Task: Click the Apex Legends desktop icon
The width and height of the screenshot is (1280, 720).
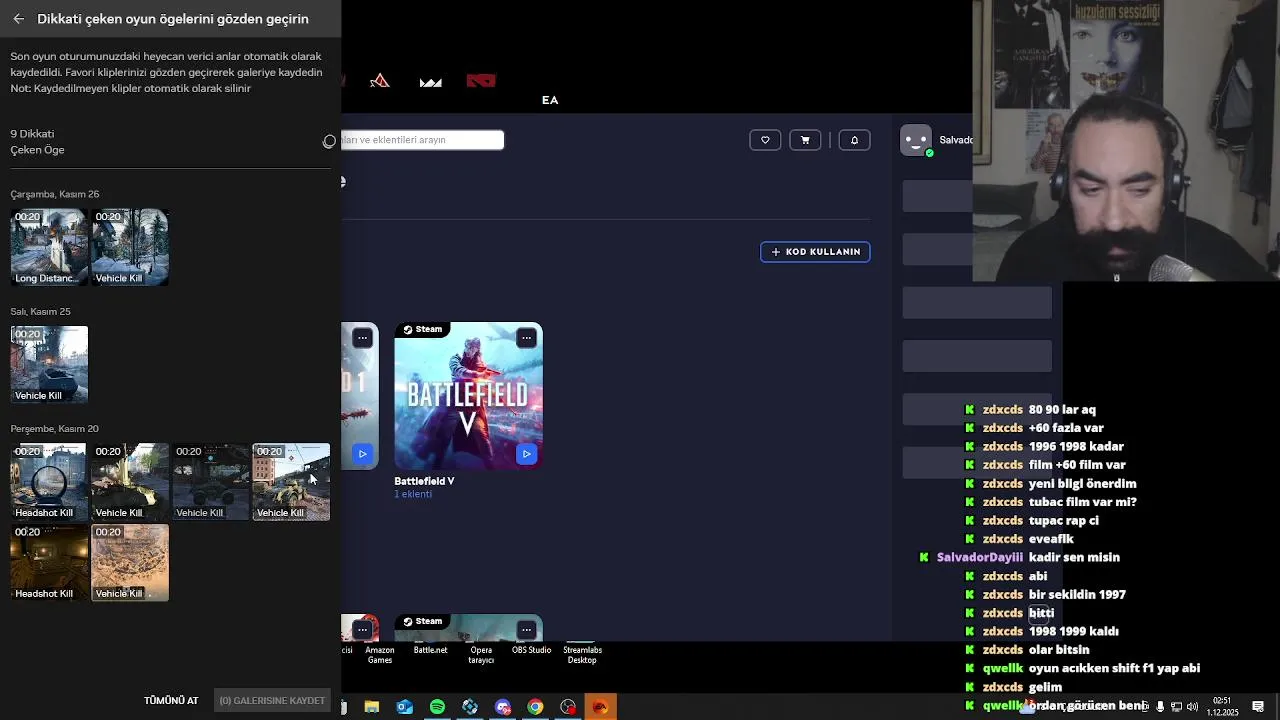Action: [x=379, y=81]
